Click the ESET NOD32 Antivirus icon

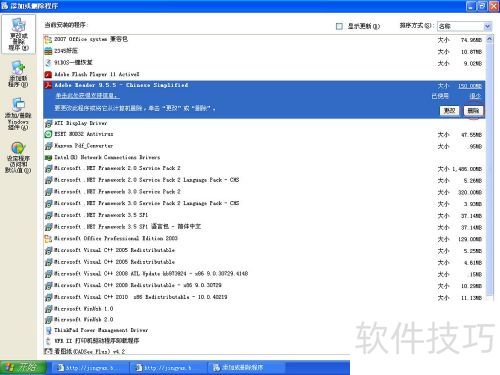(48, 134)
